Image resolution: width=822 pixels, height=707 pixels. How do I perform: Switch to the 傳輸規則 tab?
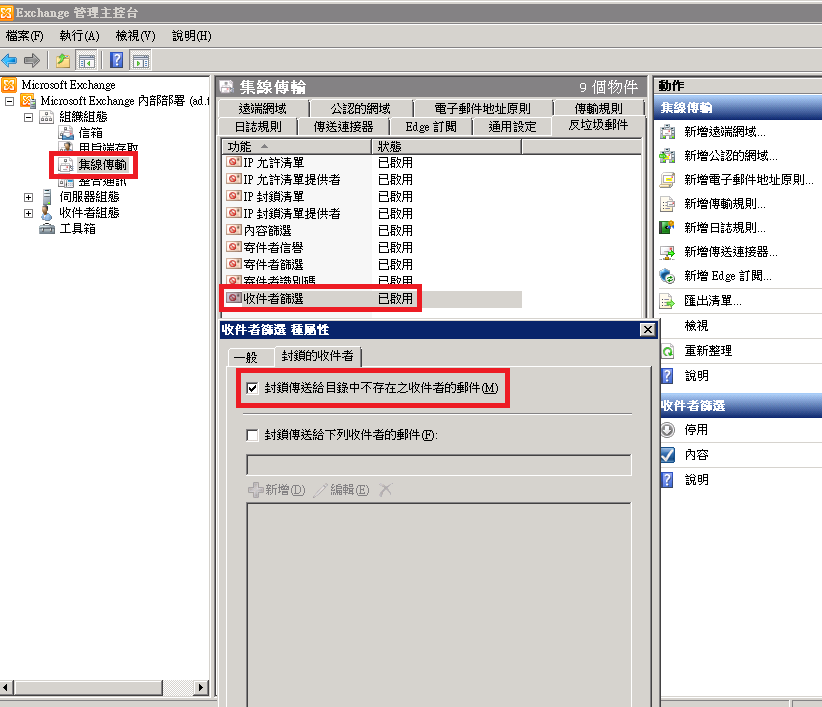[599, 108]
